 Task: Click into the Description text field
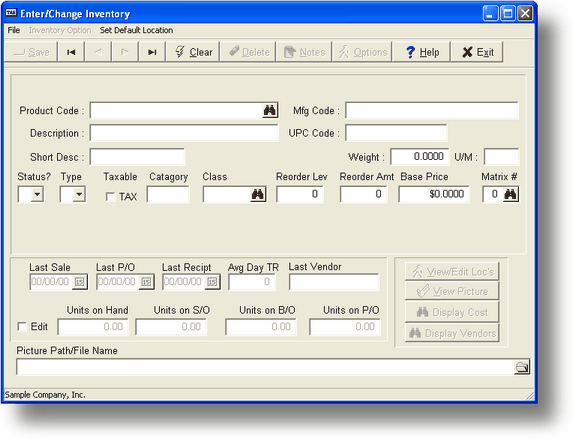(184, 133)
